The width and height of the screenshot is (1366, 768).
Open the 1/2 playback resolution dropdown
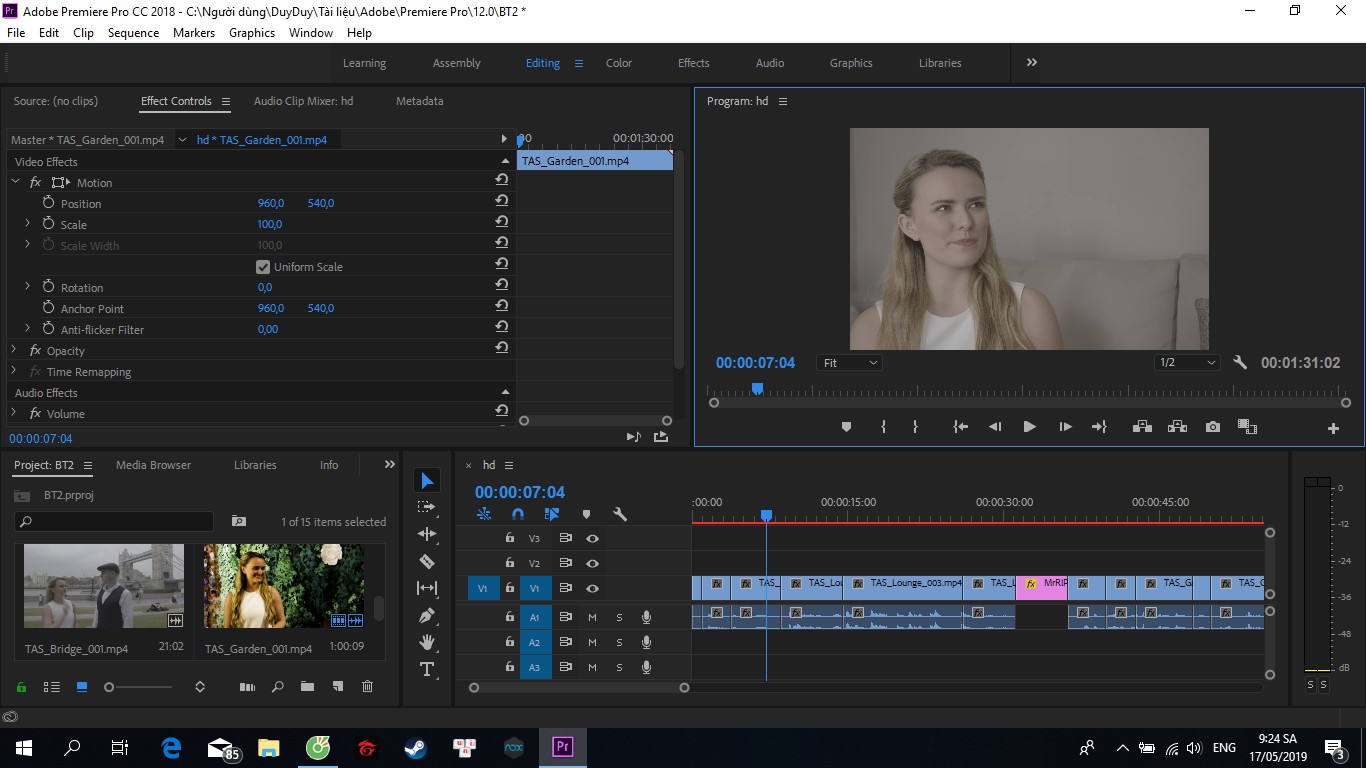pyautogui.click(x=1187, y=363)
